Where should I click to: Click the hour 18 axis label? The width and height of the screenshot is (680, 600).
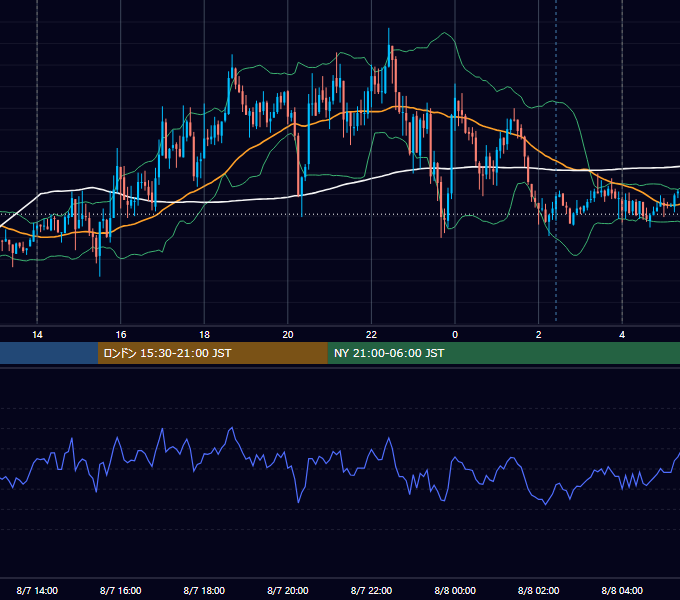[204, 335]
